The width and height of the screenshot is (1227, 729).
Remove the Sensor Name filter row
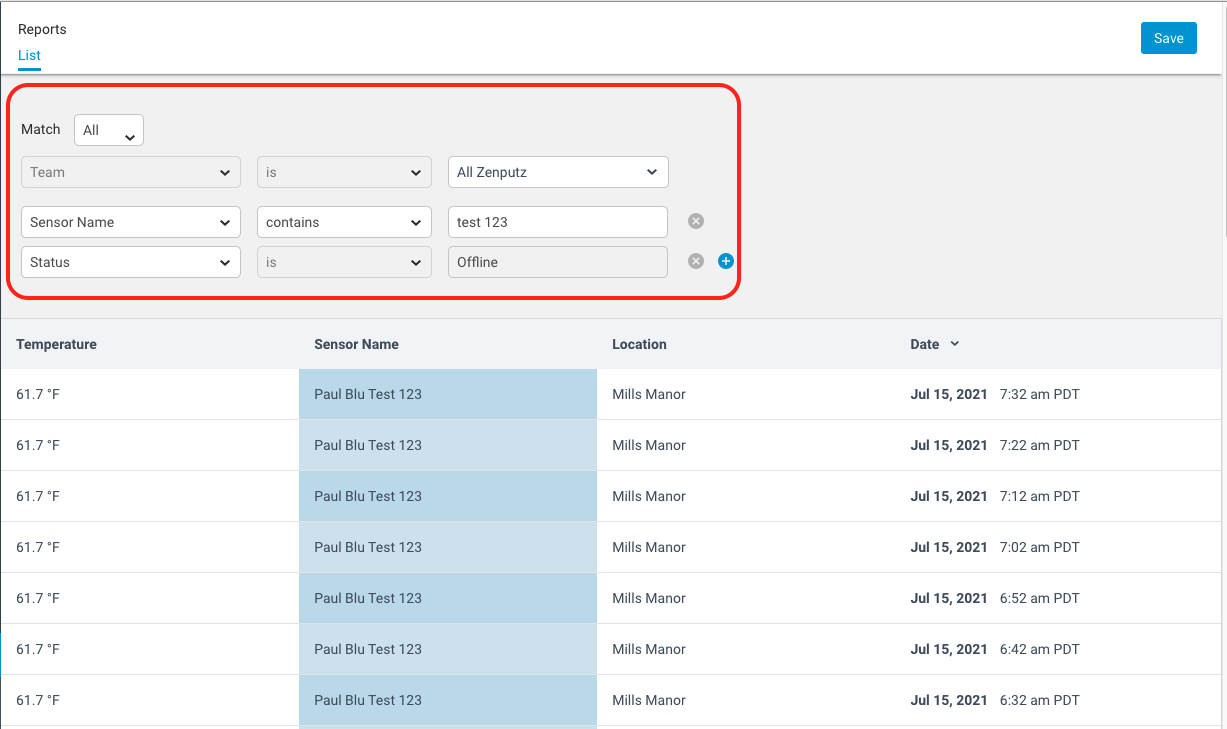(x=696, y=221)
